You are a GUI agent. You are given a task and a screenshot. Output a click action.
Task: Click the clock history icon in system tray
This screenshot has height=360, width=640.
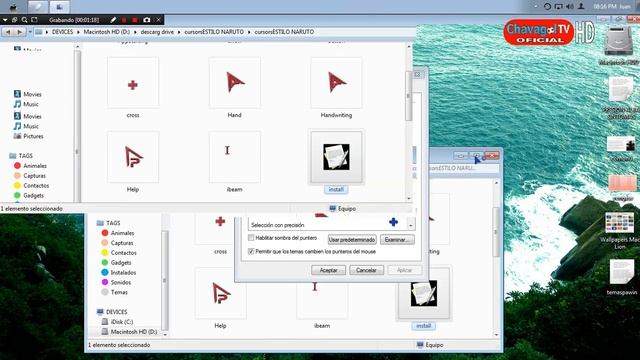click(x=547, y=7)
